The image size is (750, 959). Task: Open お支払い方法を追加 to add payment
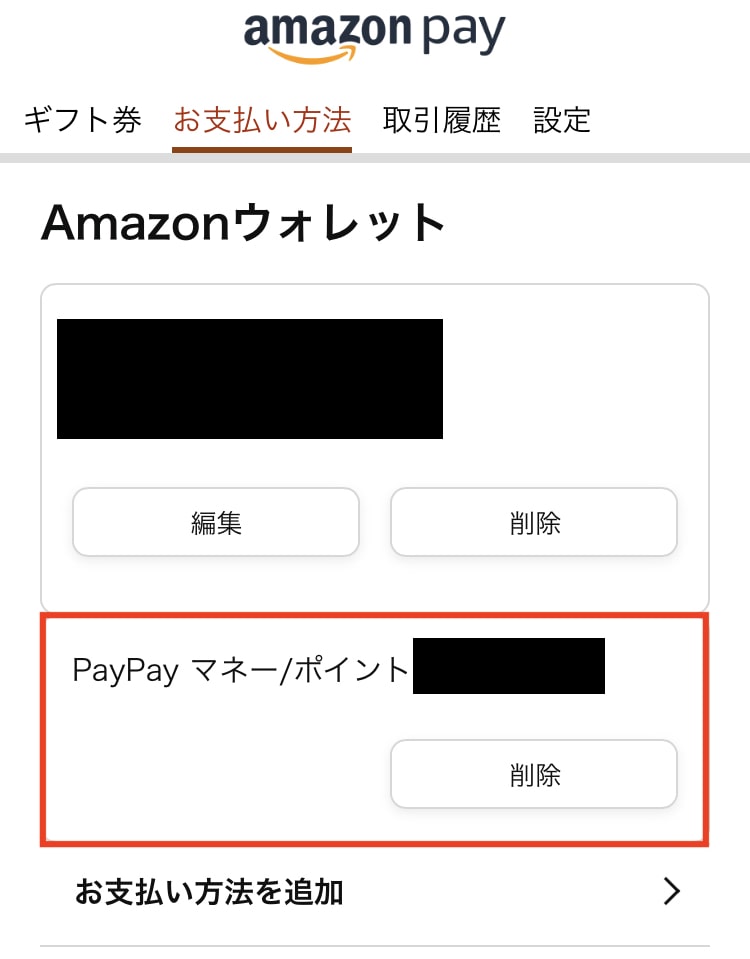tap(375, 892)
